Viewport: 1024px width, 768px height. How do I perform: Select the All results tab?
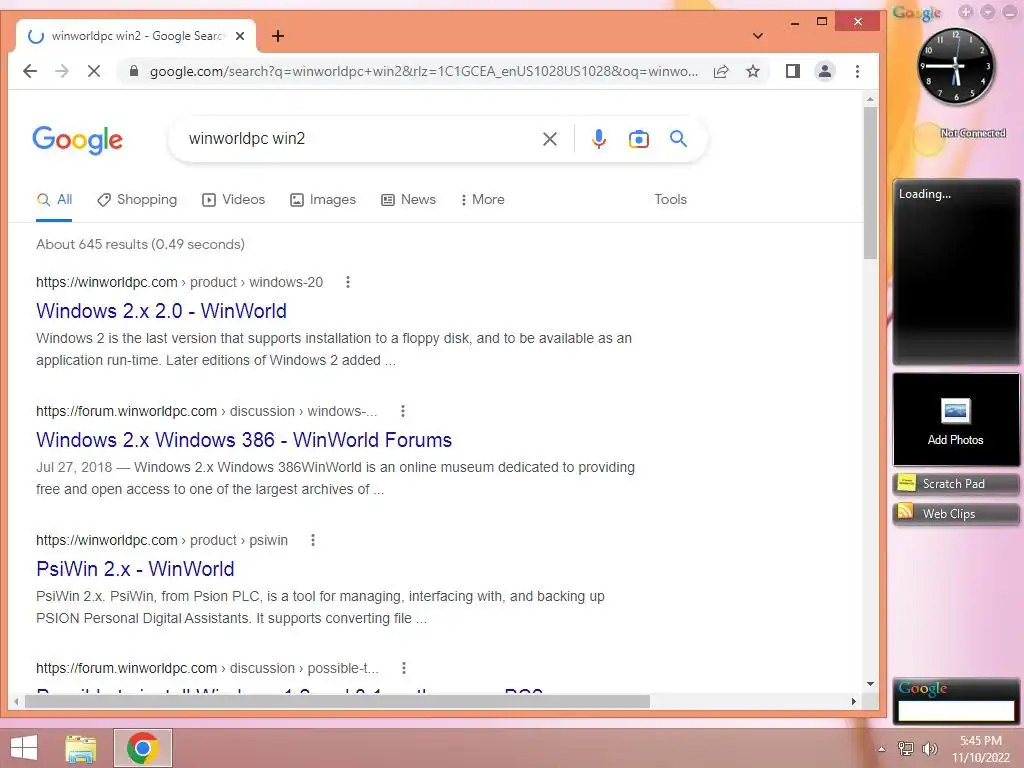tap(54, 199)
